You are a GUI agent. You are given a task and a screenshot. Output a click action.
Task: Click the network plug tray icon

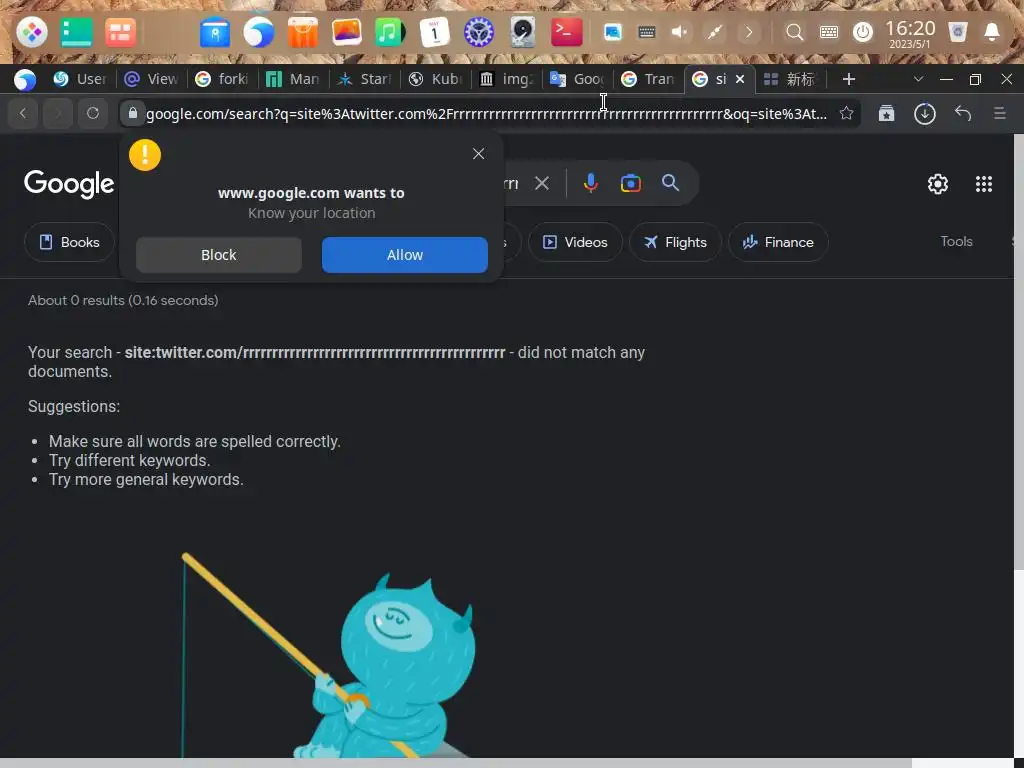coord(714,32)
